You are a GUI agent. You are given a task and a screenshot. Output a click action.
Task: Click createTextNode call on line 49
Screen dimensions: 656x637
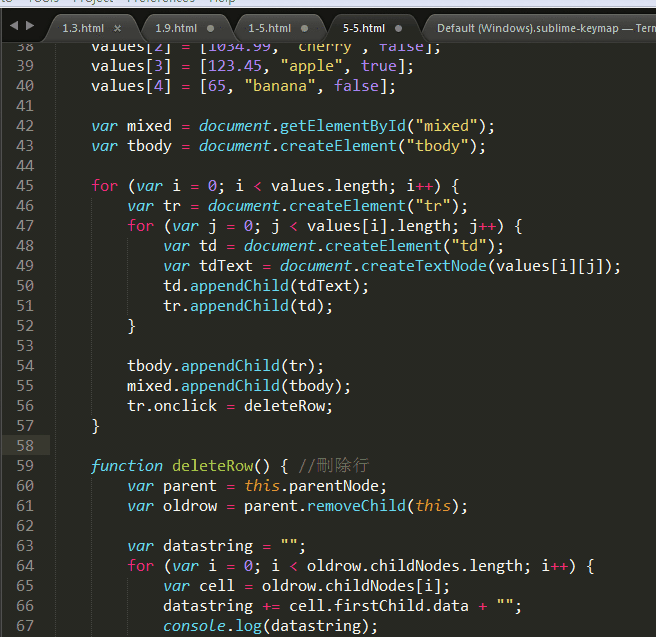pyautogui.click(x=421, y=266)
